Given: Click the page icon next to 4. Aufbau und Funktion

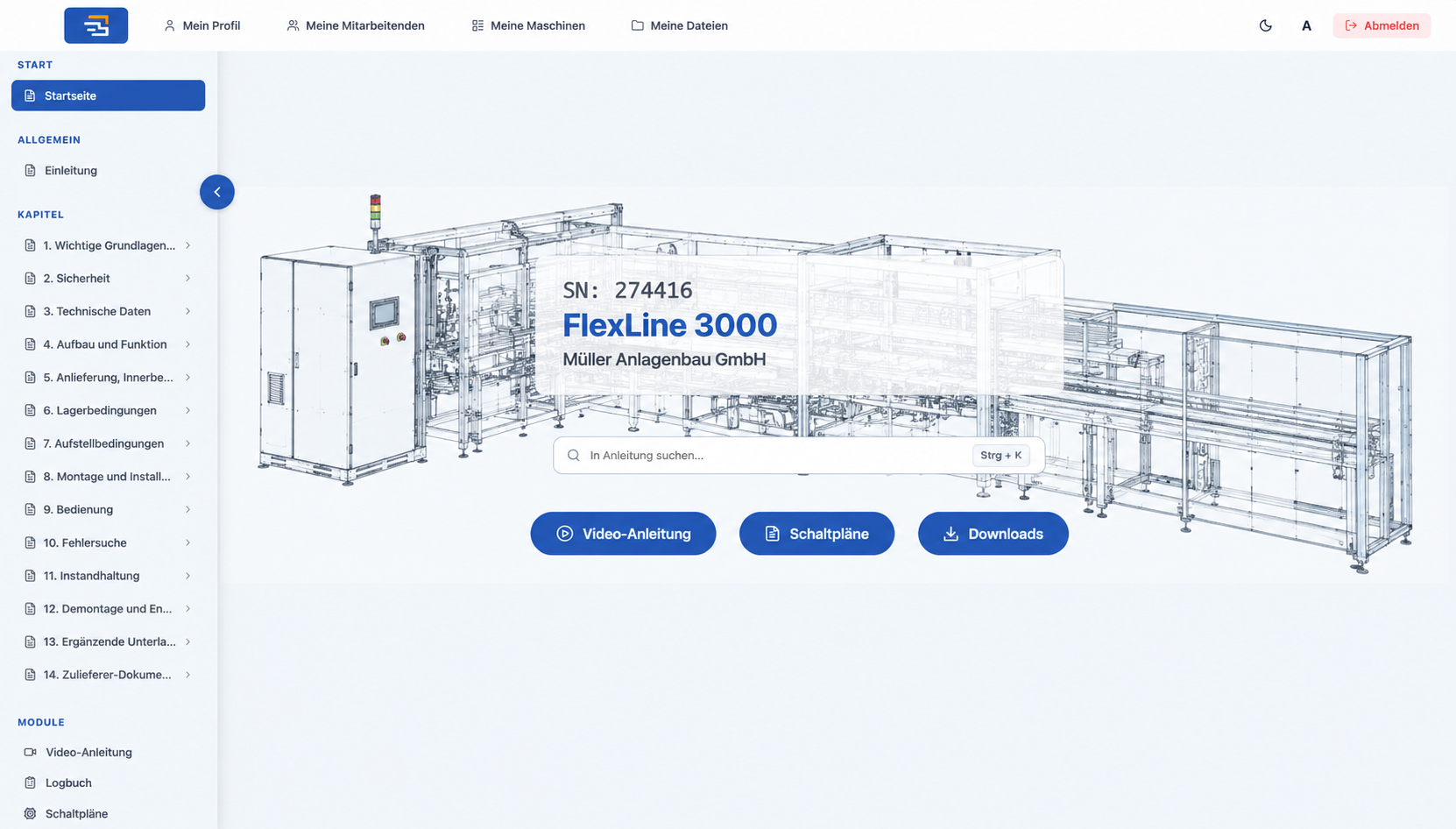Looking at the screenshot, I should [30, 344].
